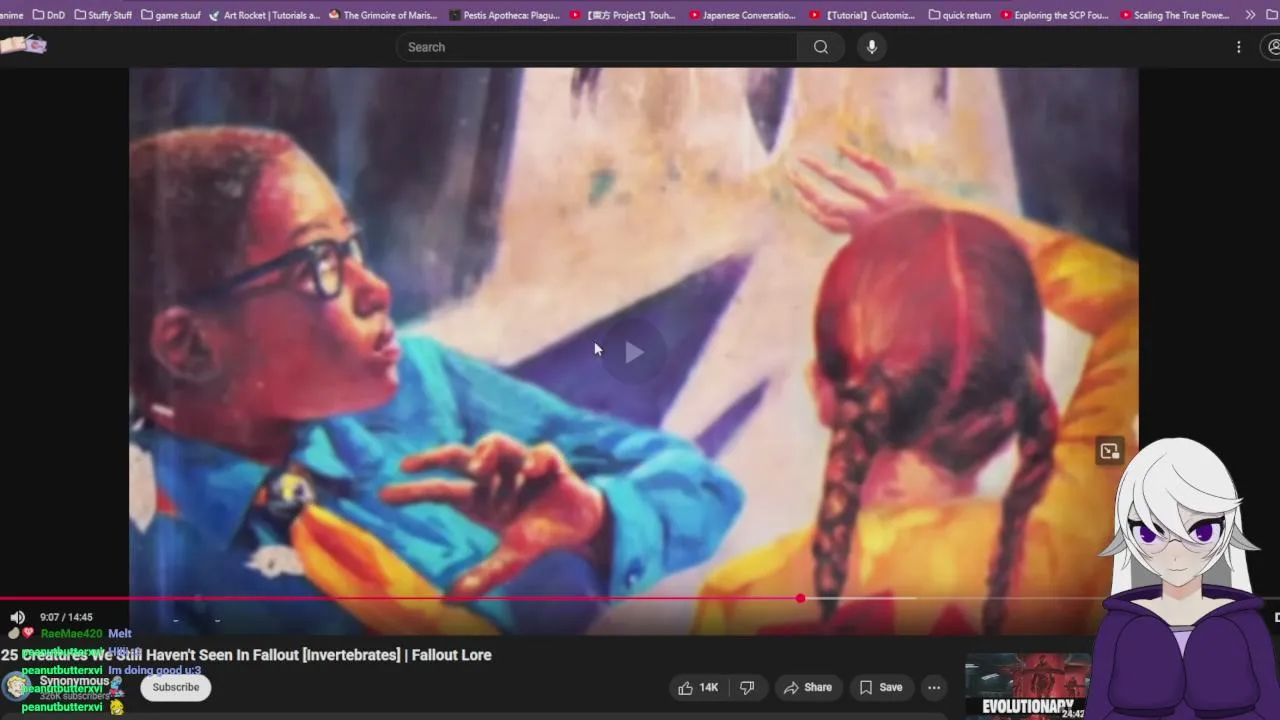Open Art Rocket Tutorials bookmark
This screenshot has width=1280, height=720.
(x=264, y=15)
